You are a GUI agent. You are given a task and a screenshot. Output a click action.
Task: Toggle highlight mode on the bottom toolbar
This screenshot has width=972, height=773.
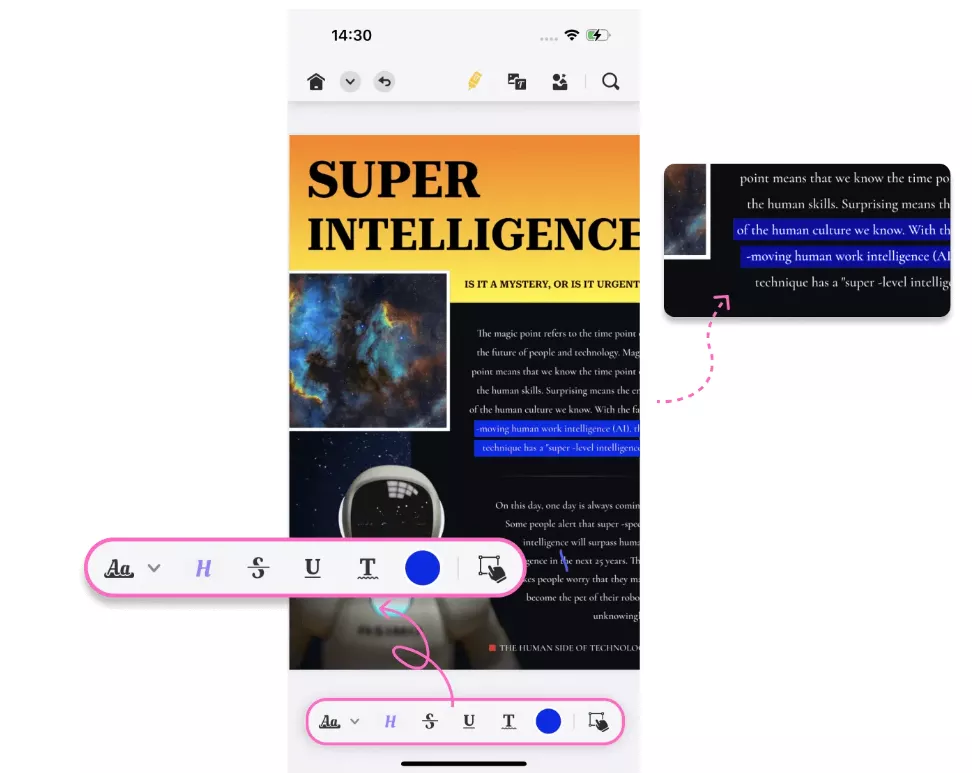390,721
